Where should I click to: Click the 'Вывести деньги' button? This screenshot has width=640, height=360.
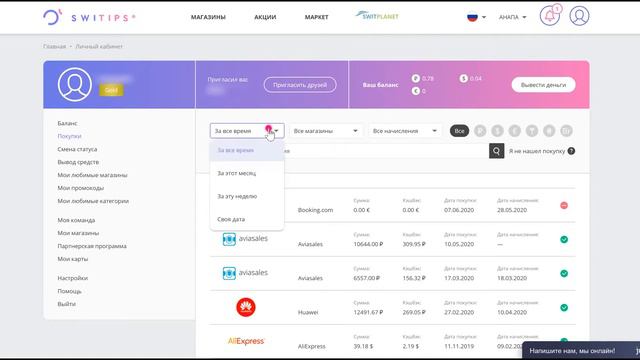tap(543, 85)
